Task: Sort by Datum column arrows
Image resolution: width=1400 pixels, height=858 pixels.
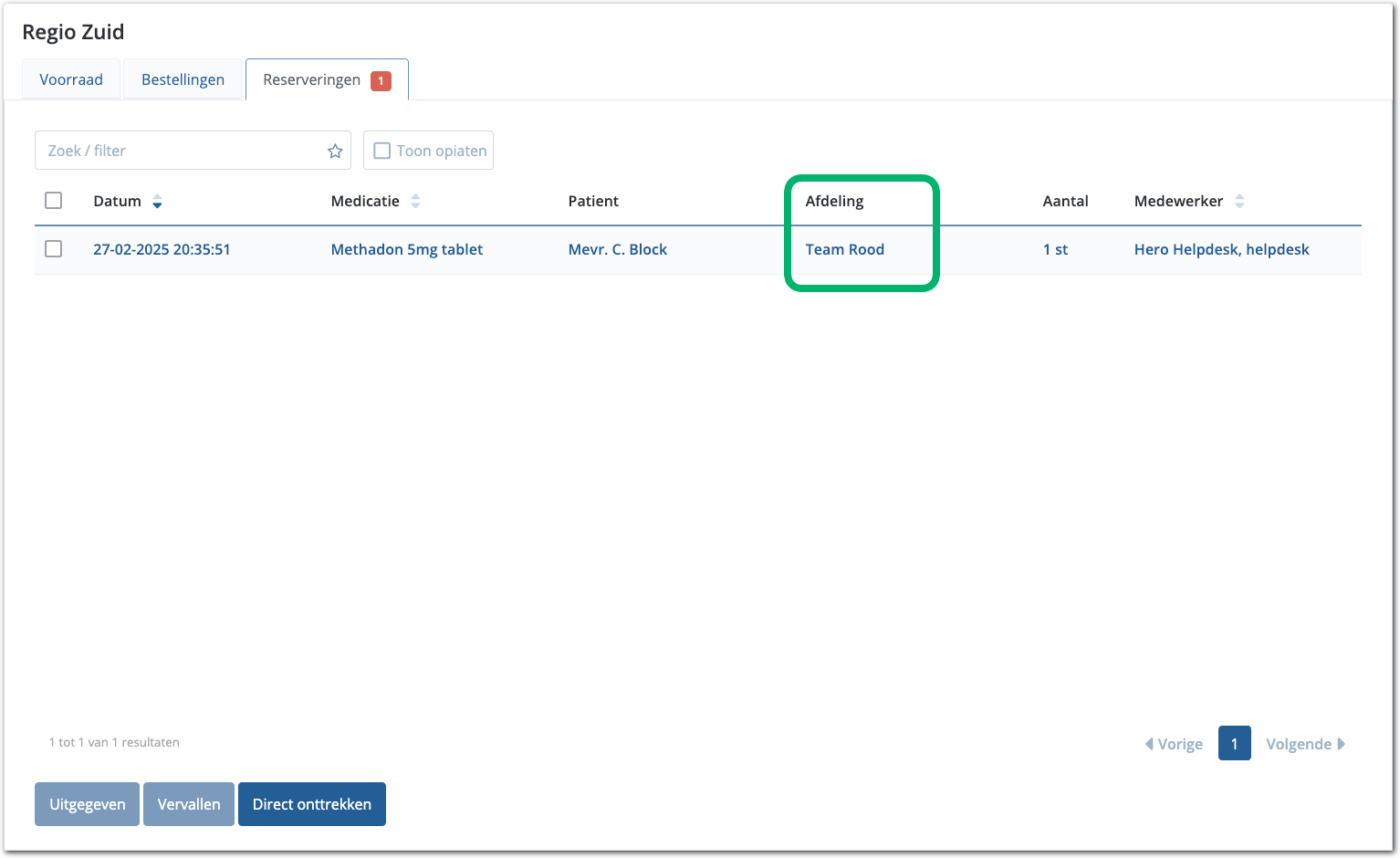Action: click(157, 202)
